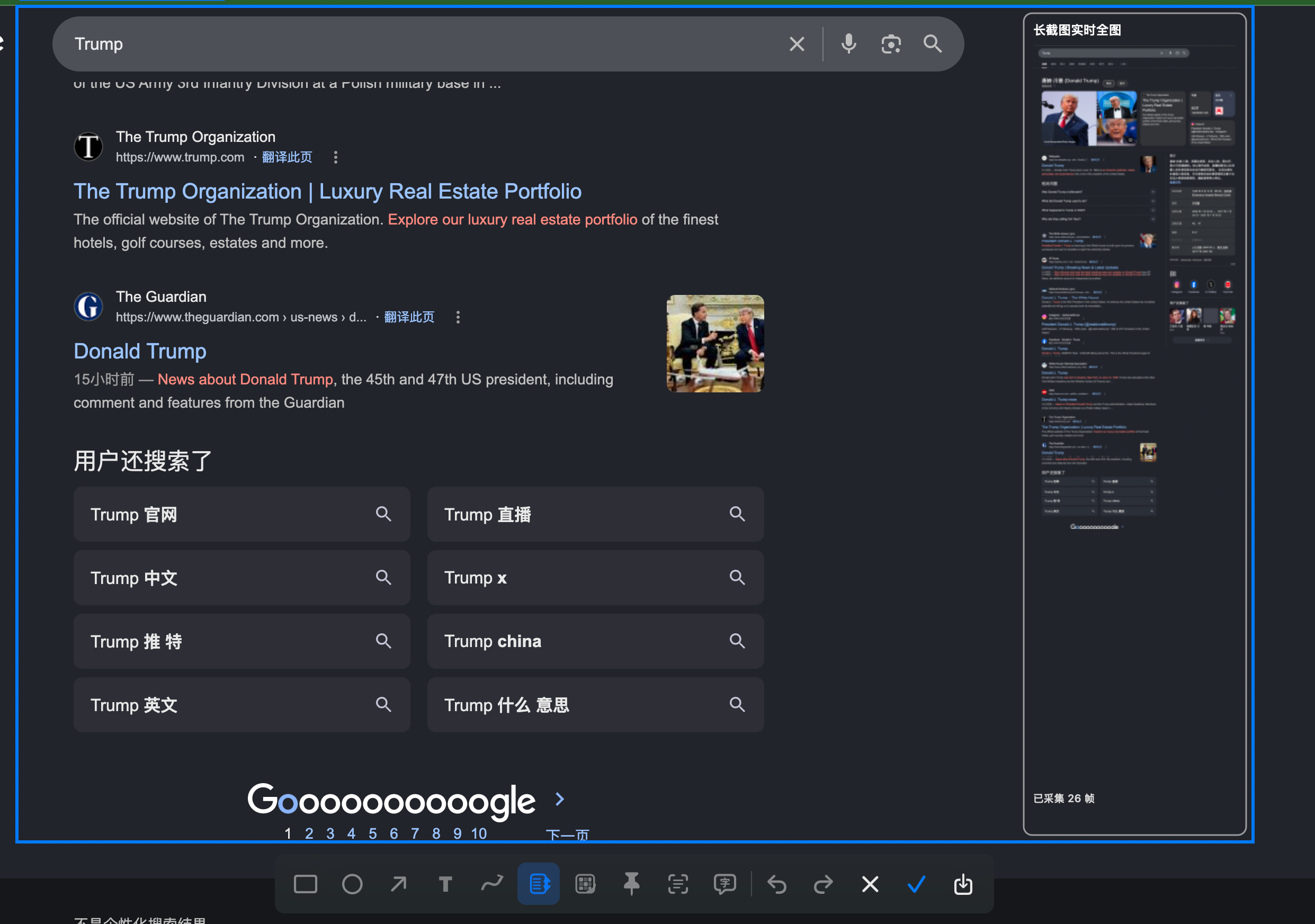
Task: Undo the last annotation
Action: pyautogui.click(x=776, y=884)
